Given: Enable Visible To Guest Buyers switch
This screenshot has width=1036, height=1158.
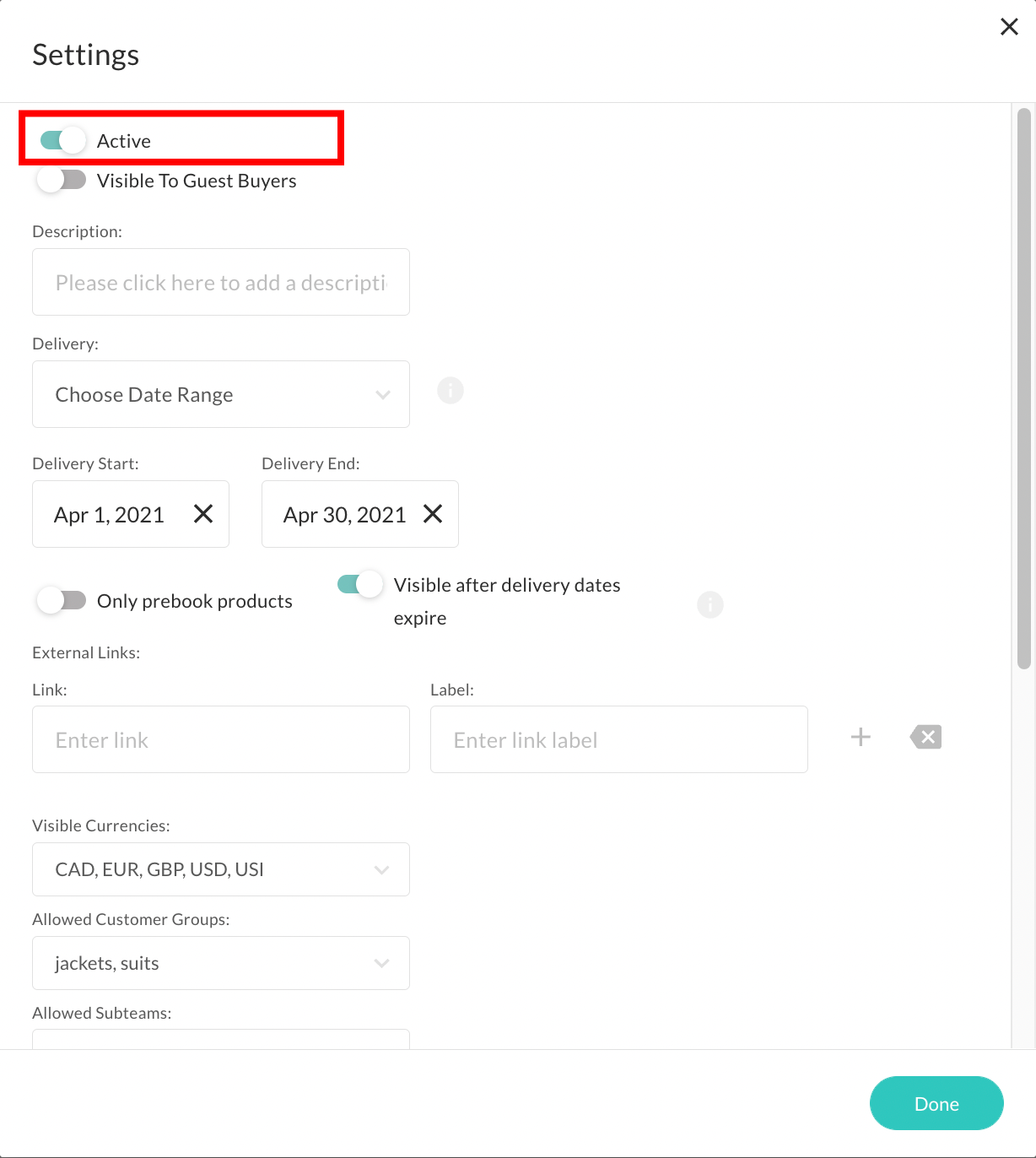Looking at the screenshot, I should (62, 180).
